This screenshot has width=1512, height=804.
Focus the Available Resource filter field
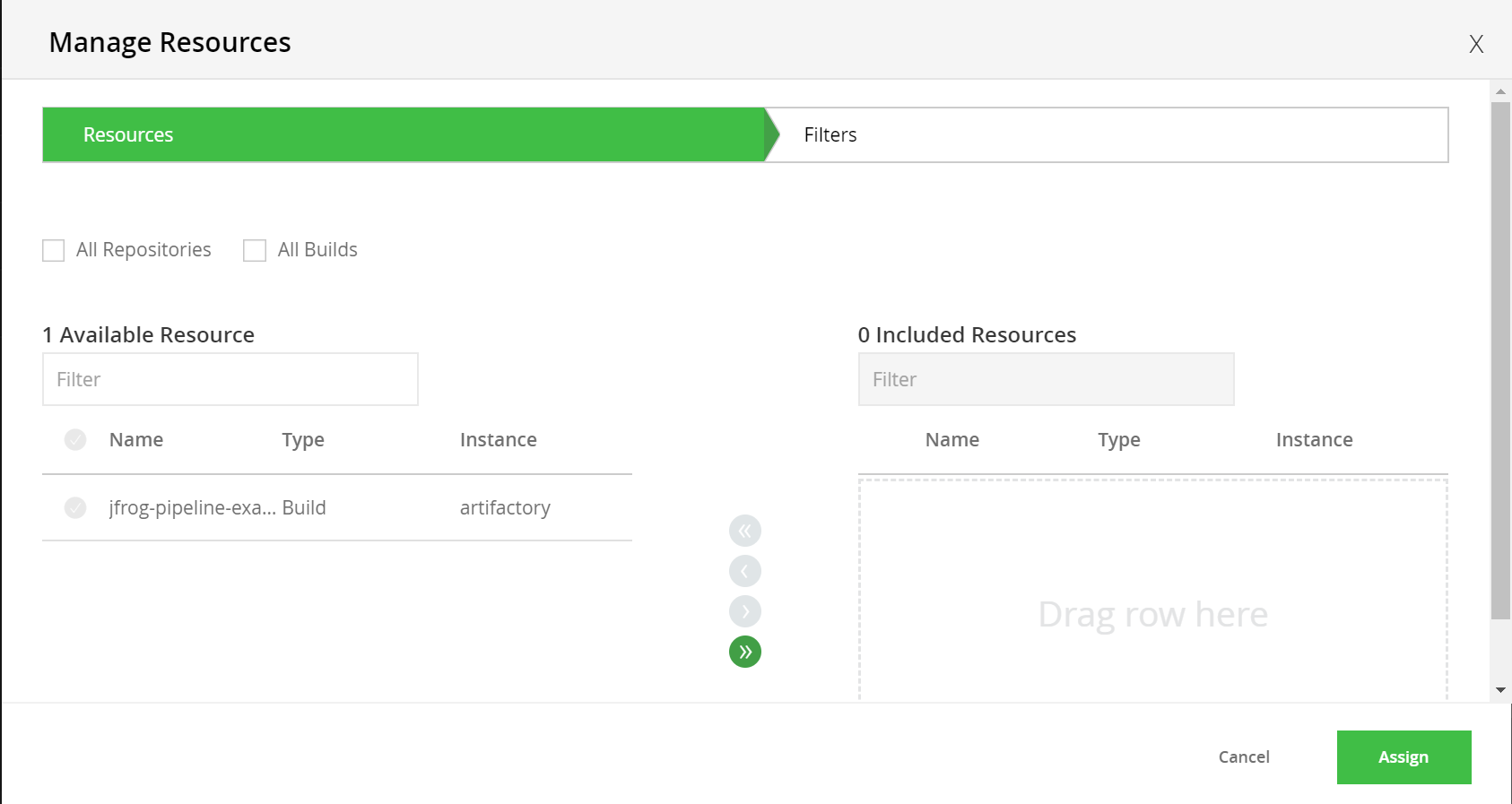pyautogui.click(x=230, y=379)
